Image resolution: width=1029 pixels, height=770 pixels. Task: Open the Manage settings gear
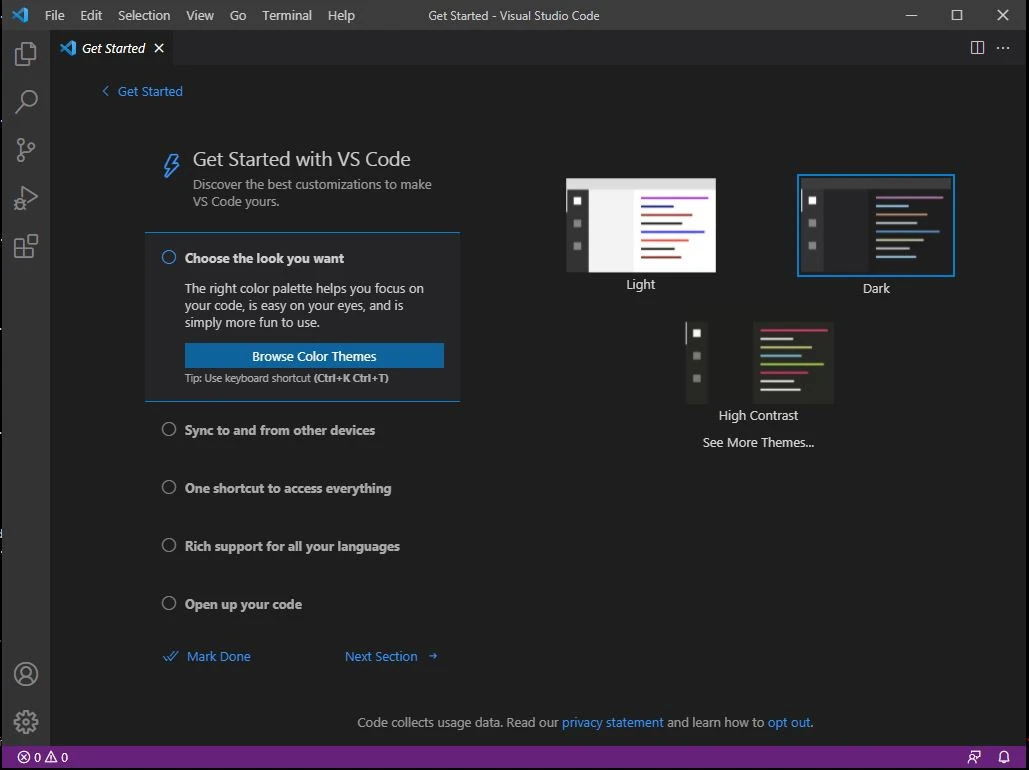click(25, 722)
